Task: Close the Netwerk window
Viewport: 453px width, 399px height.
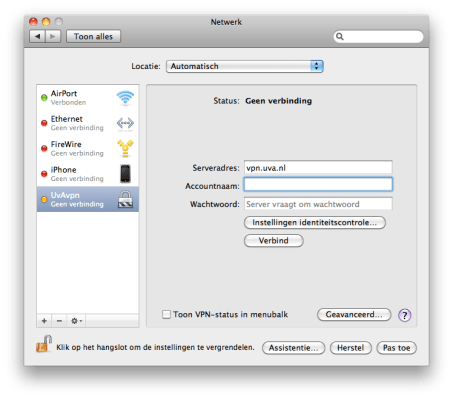Action: (33, 22)
